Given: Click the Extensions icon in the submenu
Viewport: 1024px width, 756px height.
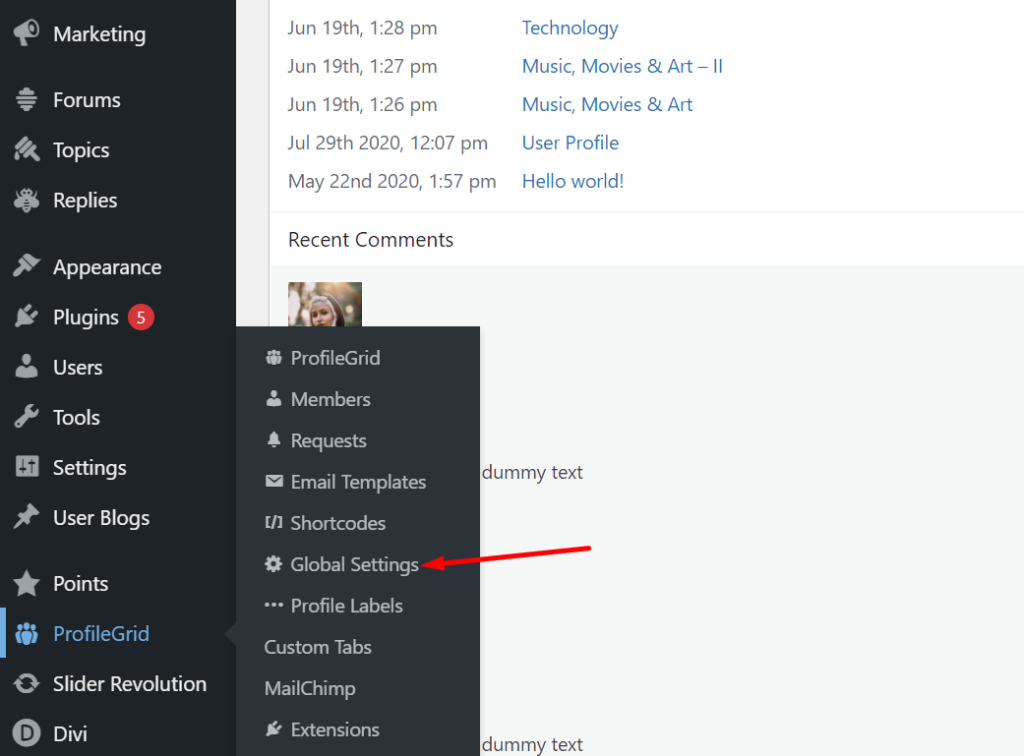Looking at the screenshot, I should pyautogui.click(x=273, y=729).
